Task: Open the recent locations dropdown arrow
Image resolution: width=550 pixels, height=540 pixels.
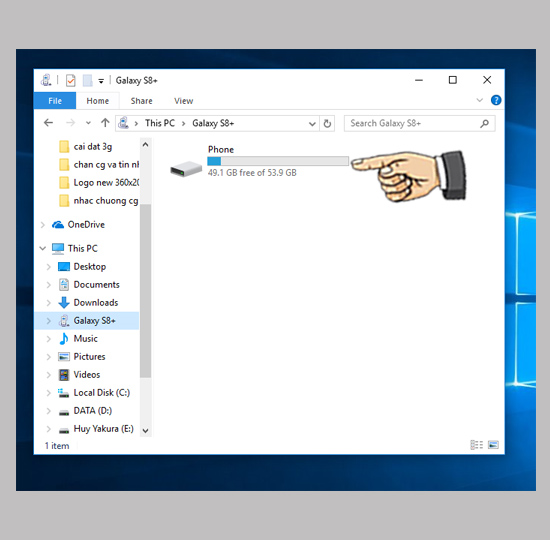Action: [x=88, y=123]
